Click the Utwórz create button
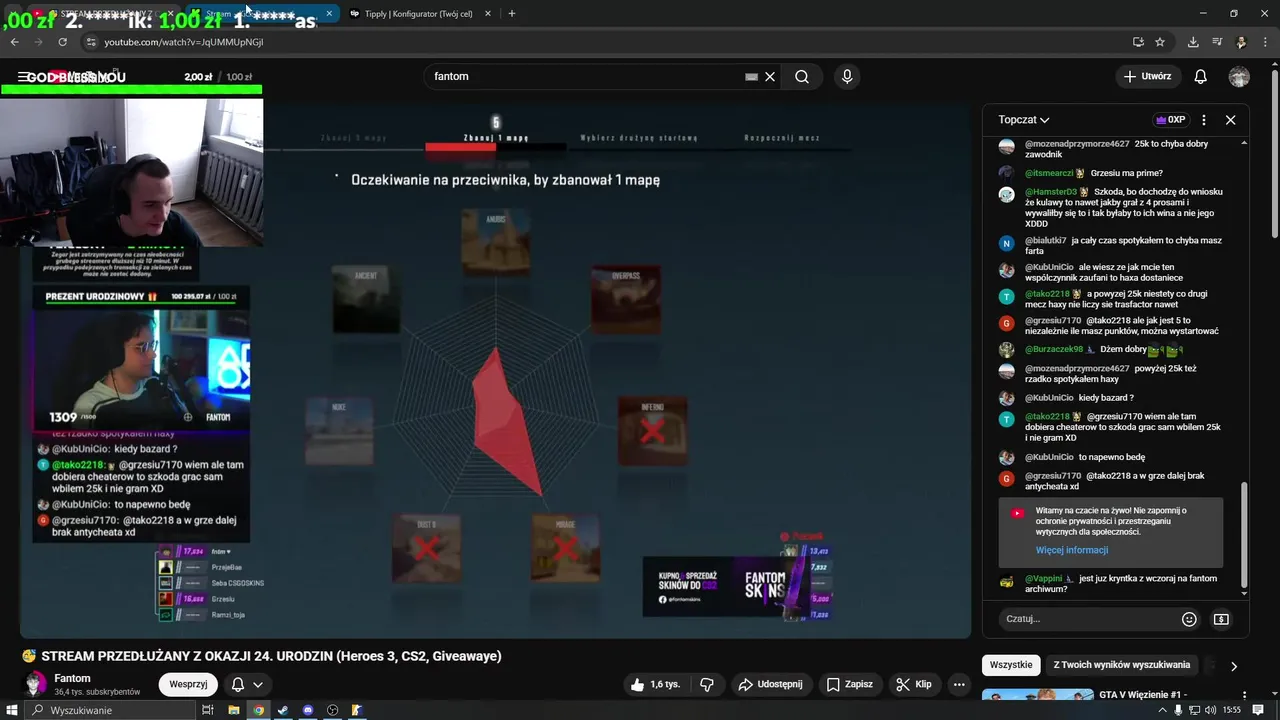Screen dimensions: 1280x720 coord(1147,77)
